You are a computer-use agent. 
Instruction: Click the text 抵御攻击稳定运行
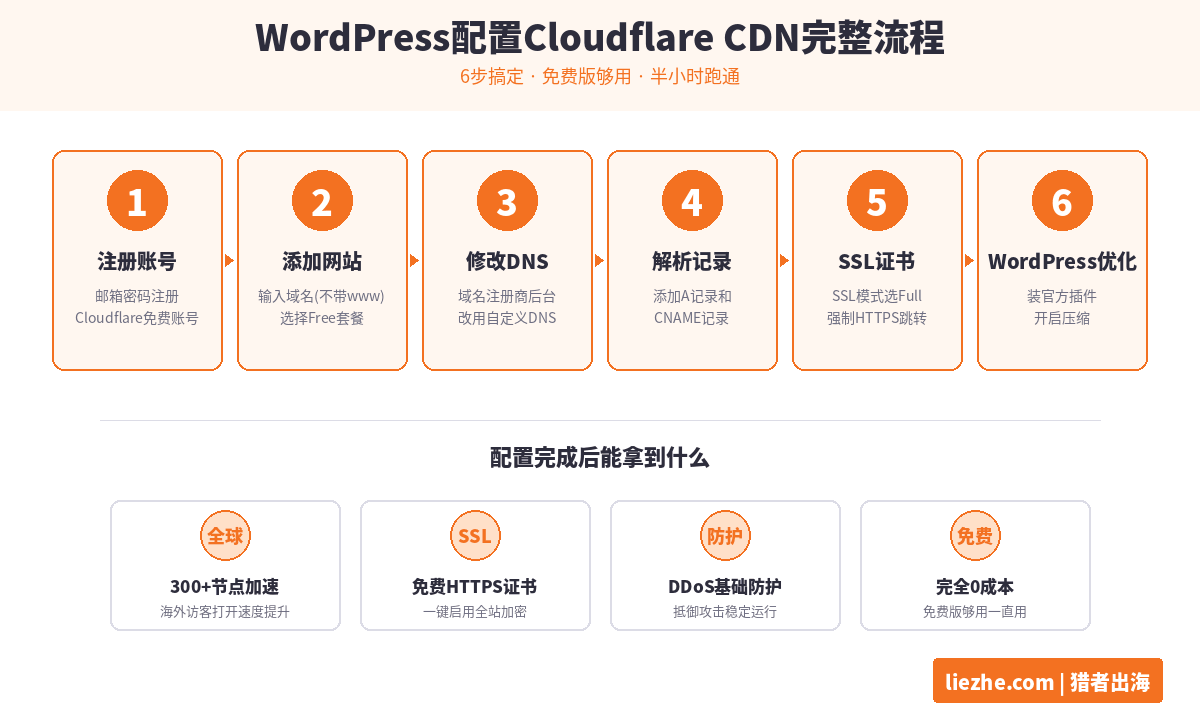725,611
